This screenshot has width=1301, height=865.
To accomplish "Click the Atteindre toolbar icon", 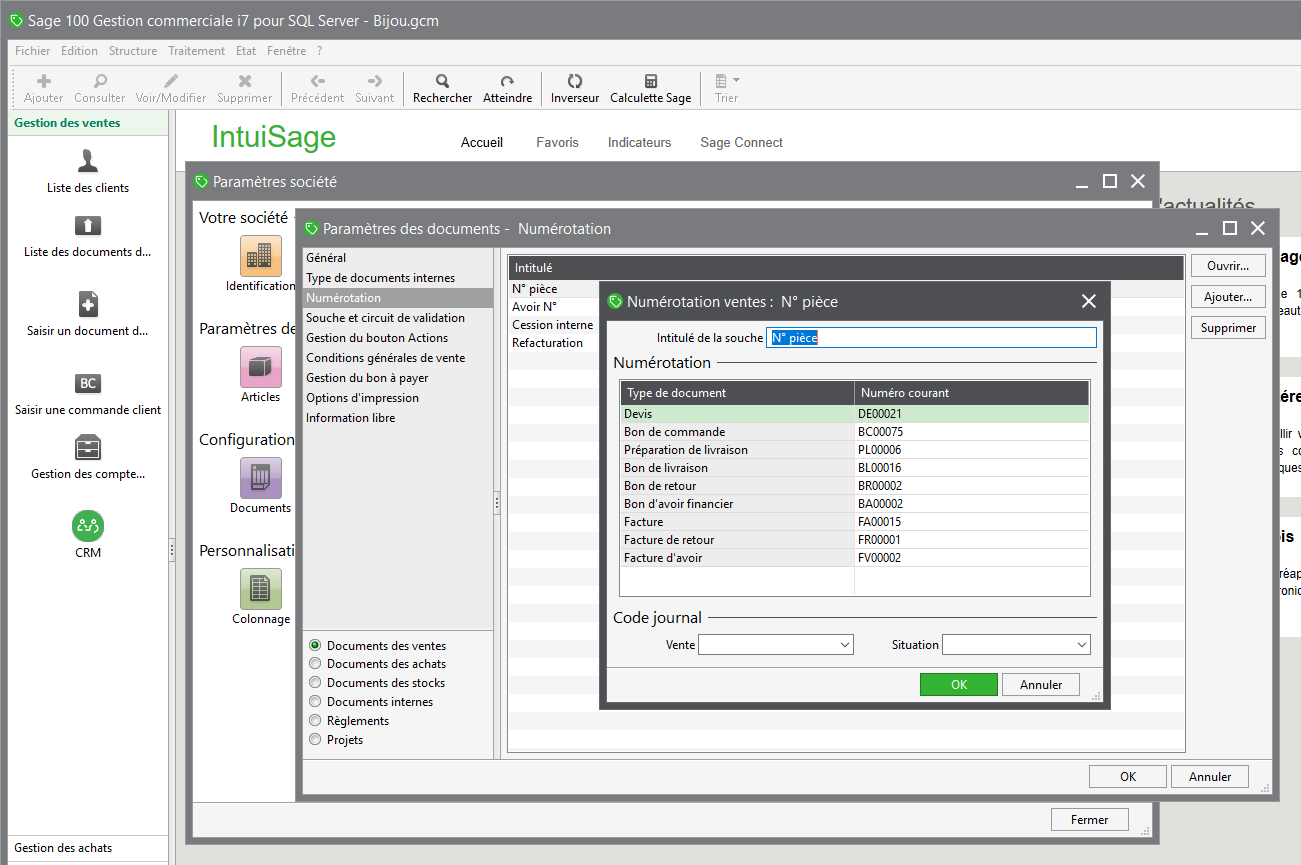I will pos(508,81).
